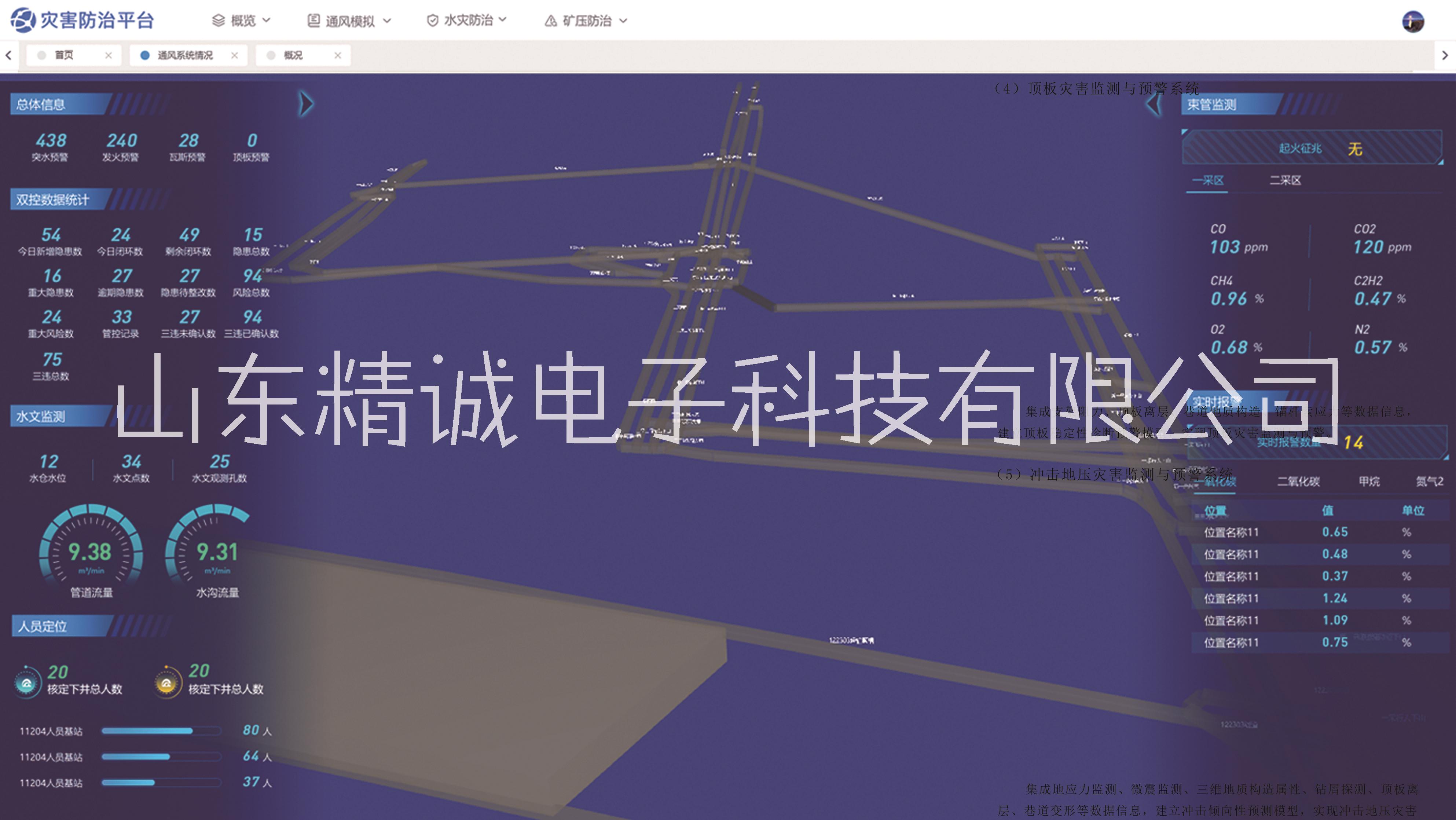Click the warning triangle icon beside 矿压防治
1456x820 pixels.
pos(550,21)
